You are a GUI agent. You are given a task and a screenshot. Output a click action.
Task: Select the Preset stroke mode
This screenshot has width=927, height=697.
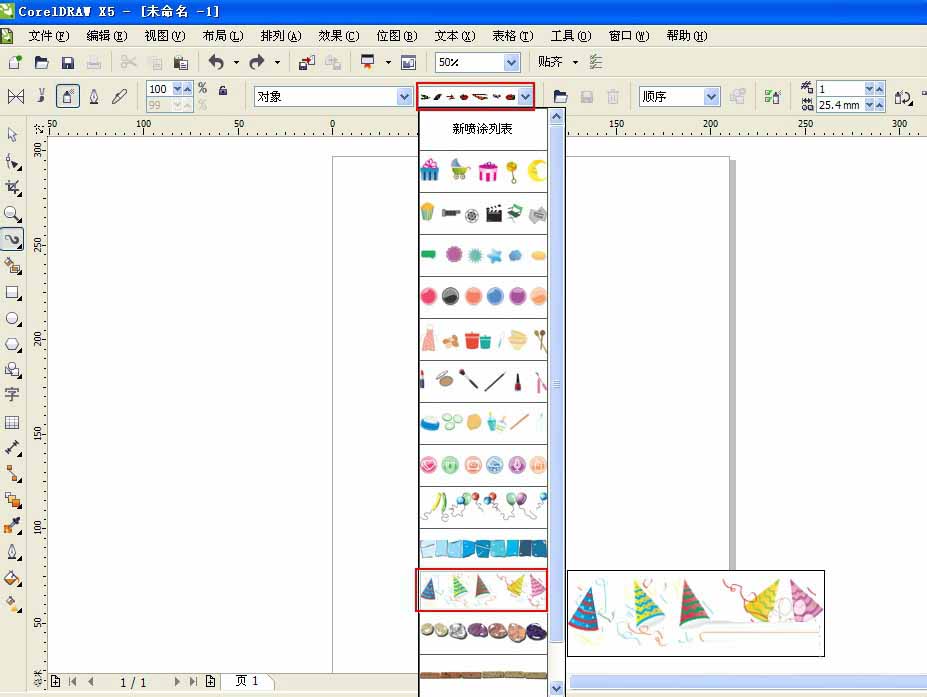(16, 96)
